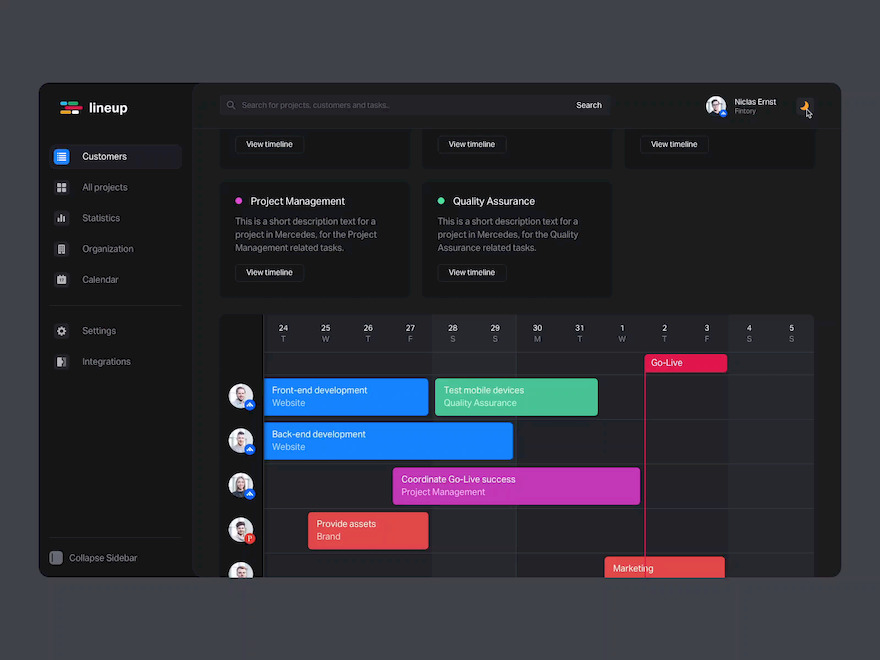Click avatar in Back-end development row
Image resolution: width=880 pixels, height=660 pixels.
(241, 441)
